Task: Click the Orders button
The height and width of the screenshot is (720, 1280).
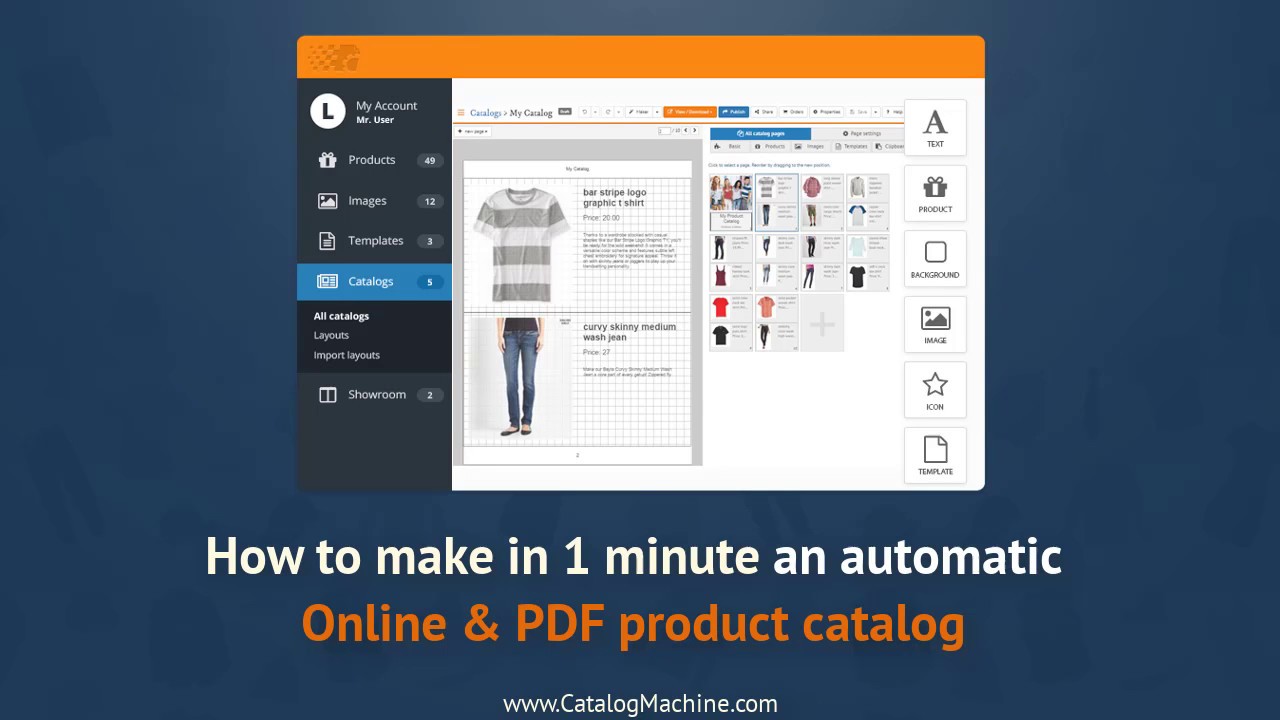Action: tap(793, 112)
